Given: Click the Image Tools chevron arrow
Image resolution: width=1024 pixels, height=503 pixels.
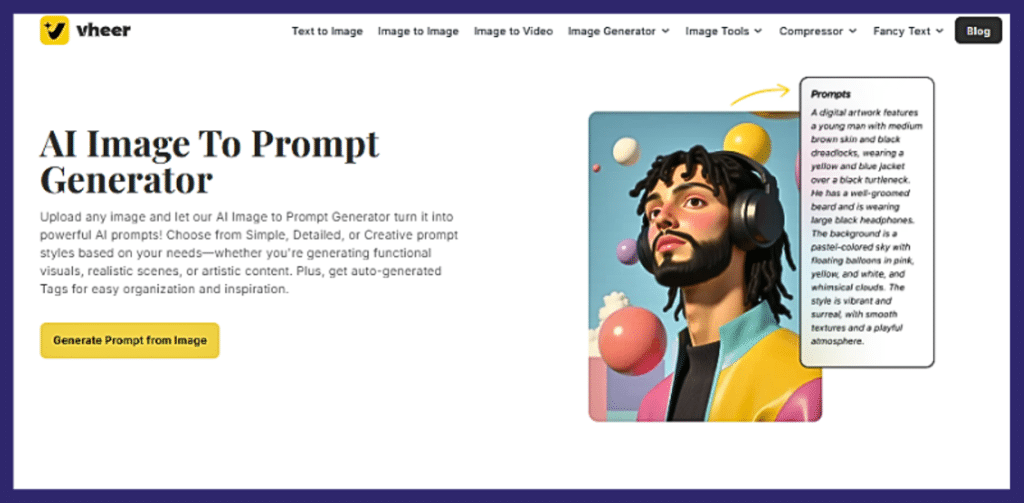Looking at the screenshot, I should (x=758, y=31).
